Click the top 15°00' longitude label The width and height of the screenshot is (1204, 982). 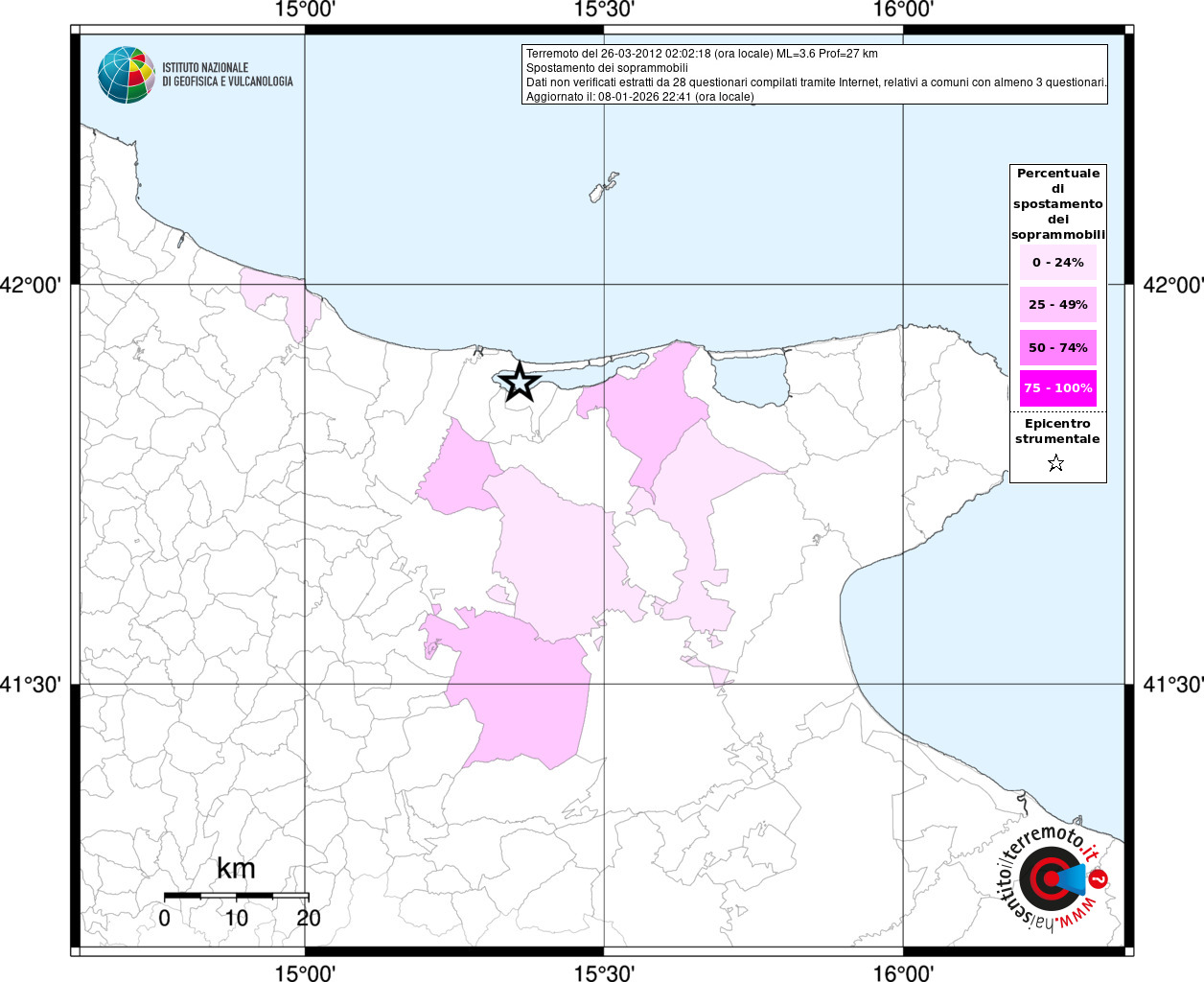click(305, 10)
